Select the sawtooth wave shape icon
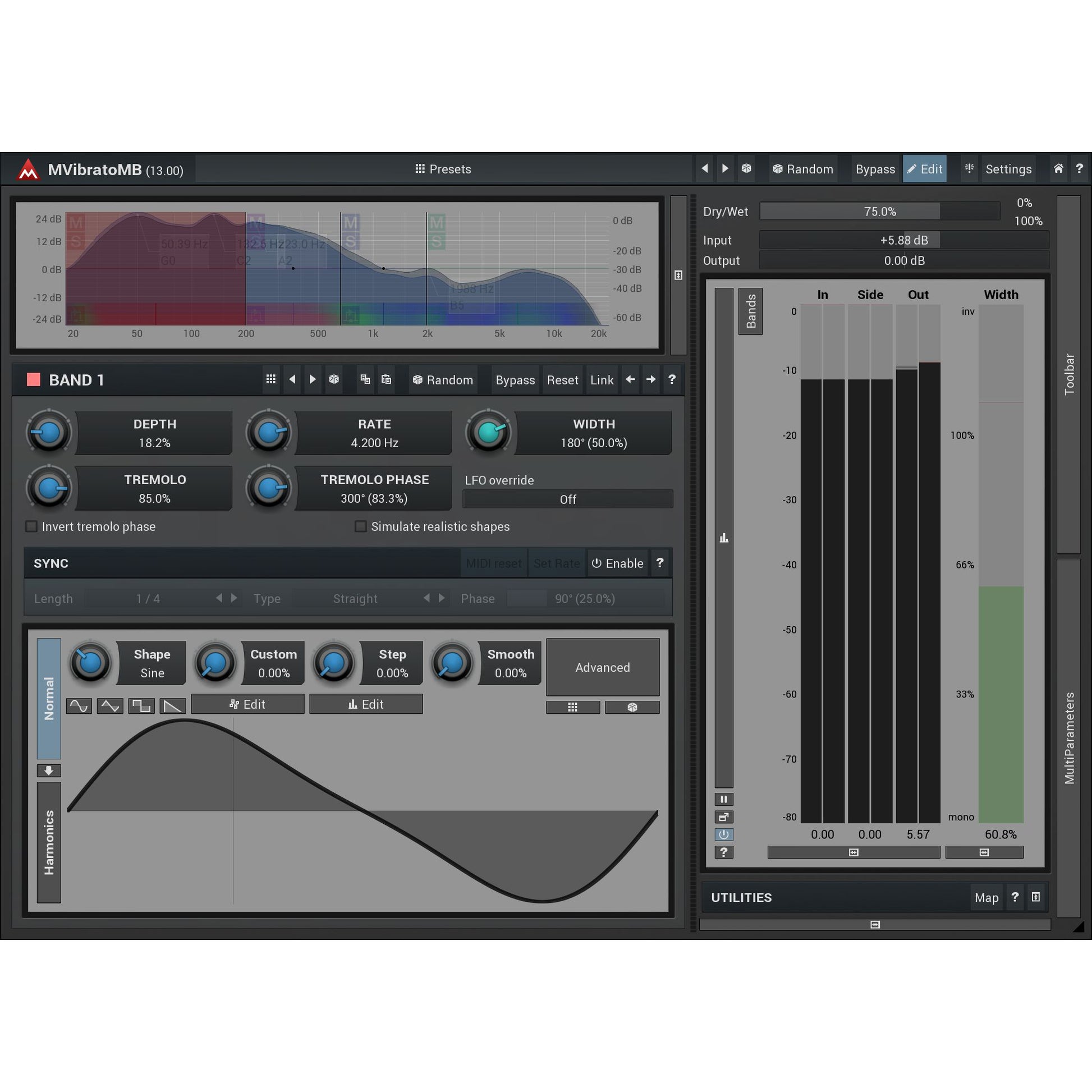 coord(172,705)
